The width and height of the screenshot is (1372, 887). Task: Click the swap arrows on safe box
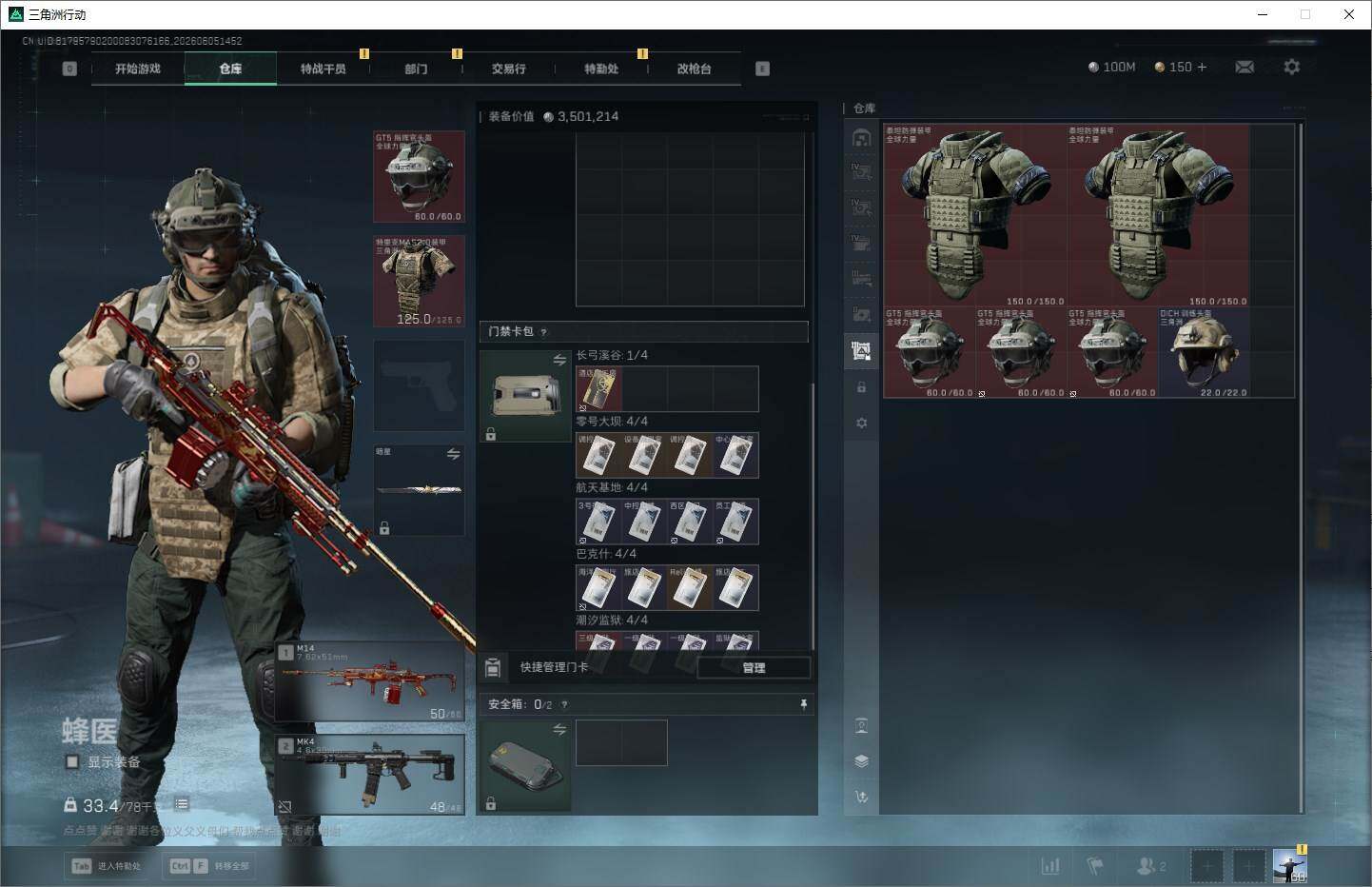click(559, 729)
